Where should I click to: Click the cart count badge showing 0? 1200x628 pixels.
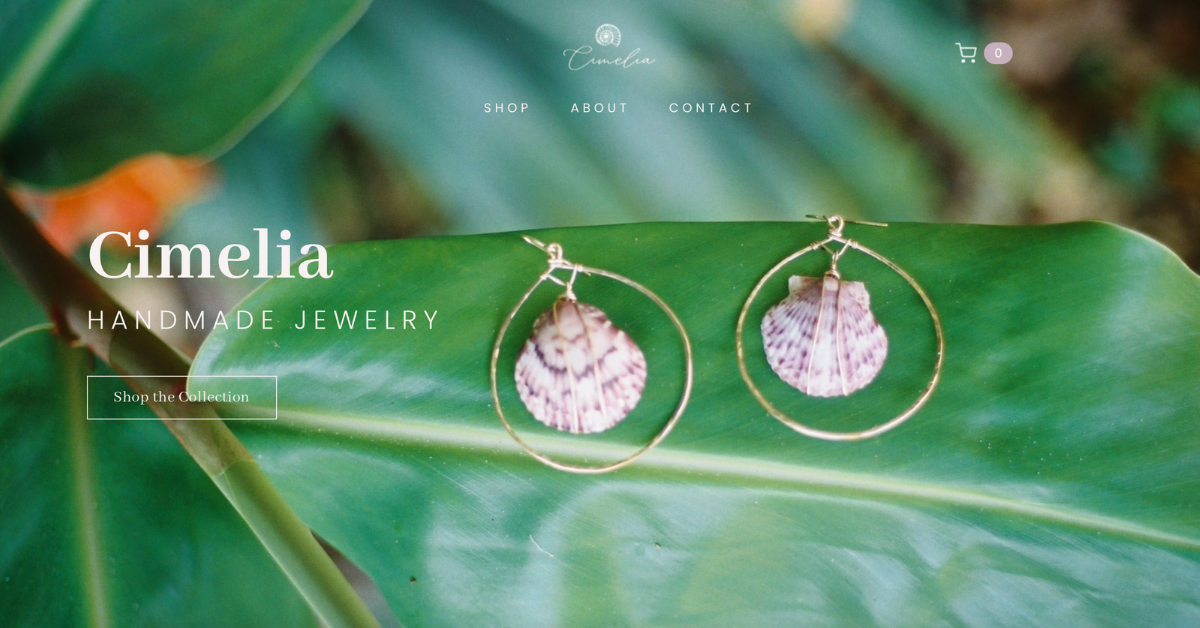[x=998, y=53]
